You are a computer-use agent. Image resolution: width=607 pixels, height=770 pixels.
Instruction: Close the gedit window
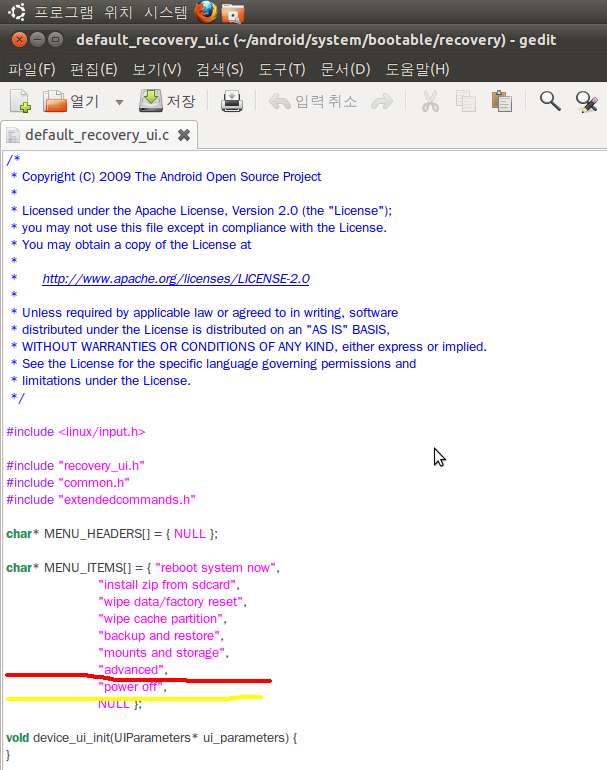pos(19,39)
